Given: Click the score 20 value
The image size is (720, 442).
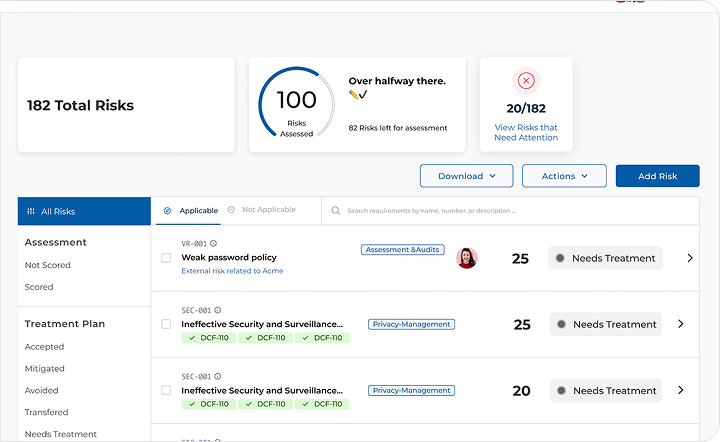Looking at the screenshot, I should [521, 391].
